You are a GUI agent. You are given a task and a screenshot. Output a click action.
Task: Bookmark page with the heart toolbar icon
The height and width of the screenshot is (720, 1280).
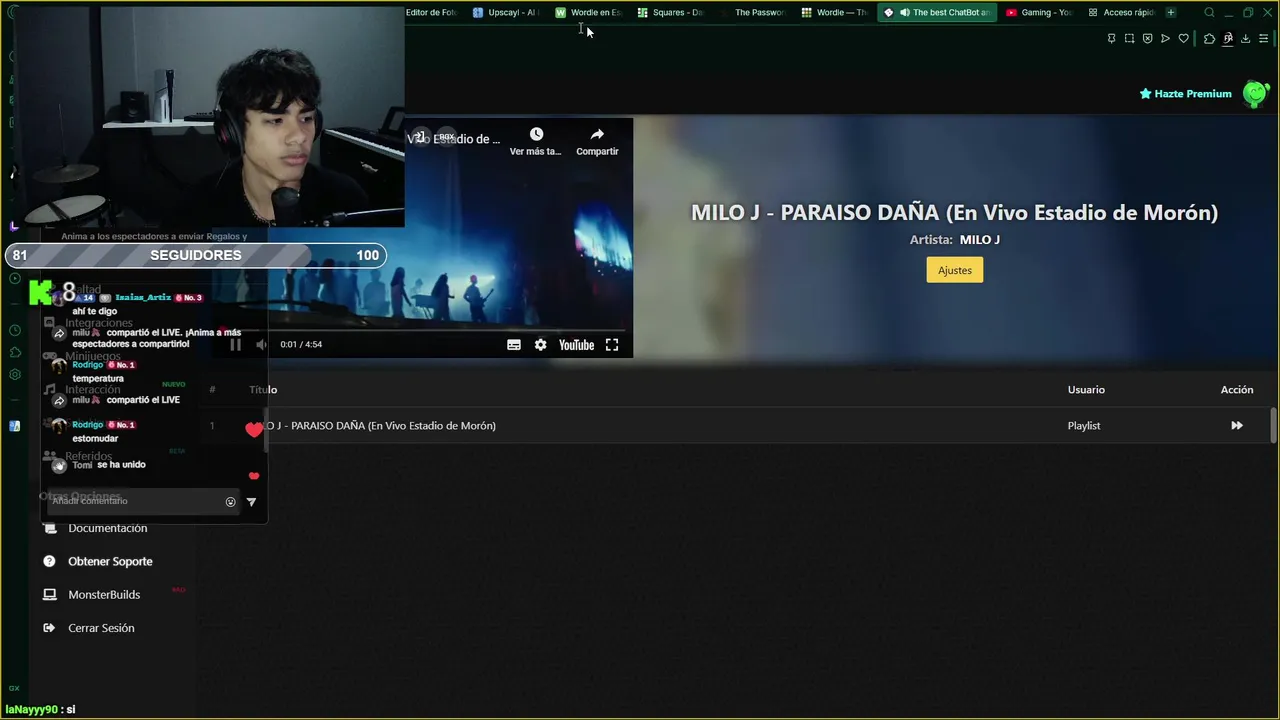click(x=1184, y=39)
